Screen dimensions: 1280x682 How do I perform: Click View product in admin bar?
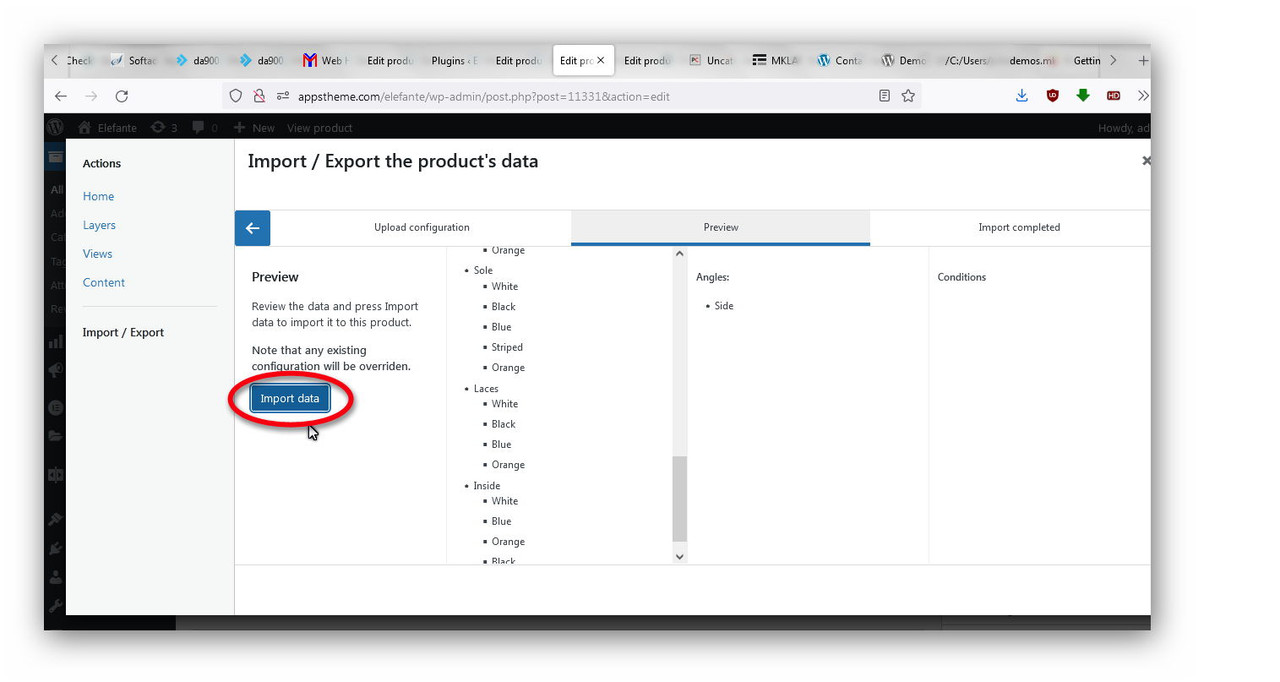319,128
